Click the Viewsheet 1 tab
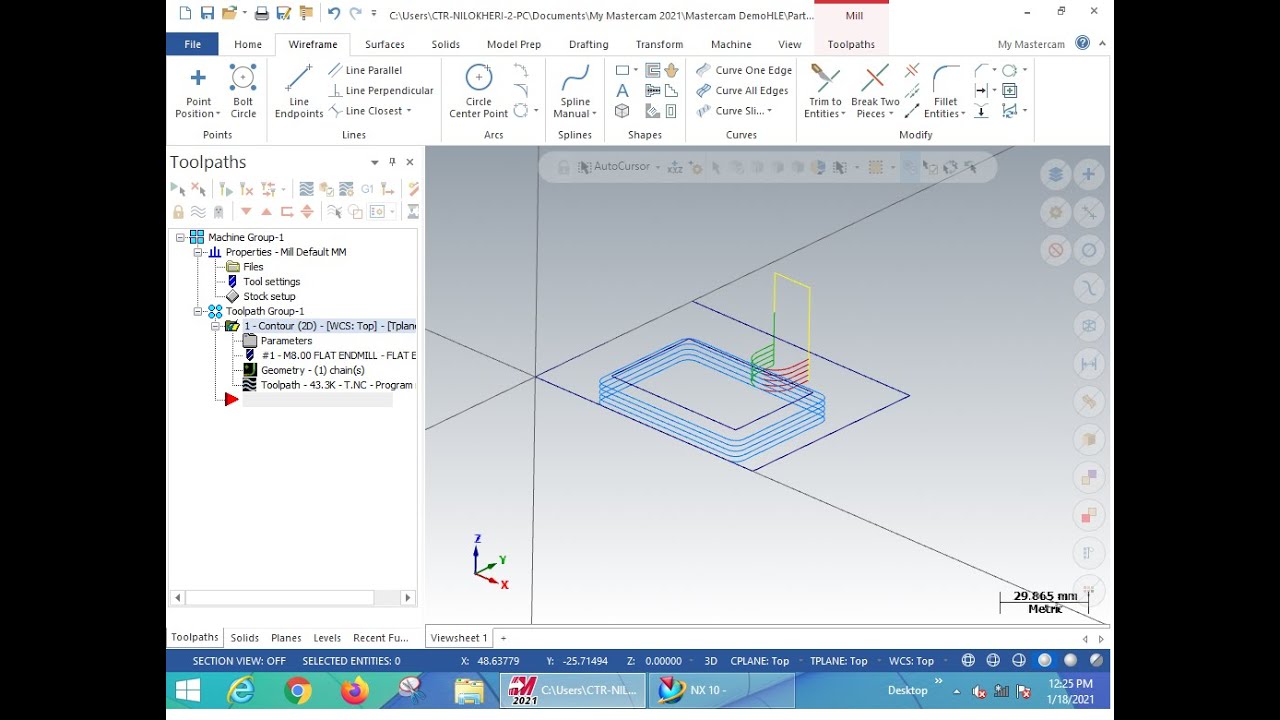The width and height of the screenshot is (1280, 720). pos(459,638)
